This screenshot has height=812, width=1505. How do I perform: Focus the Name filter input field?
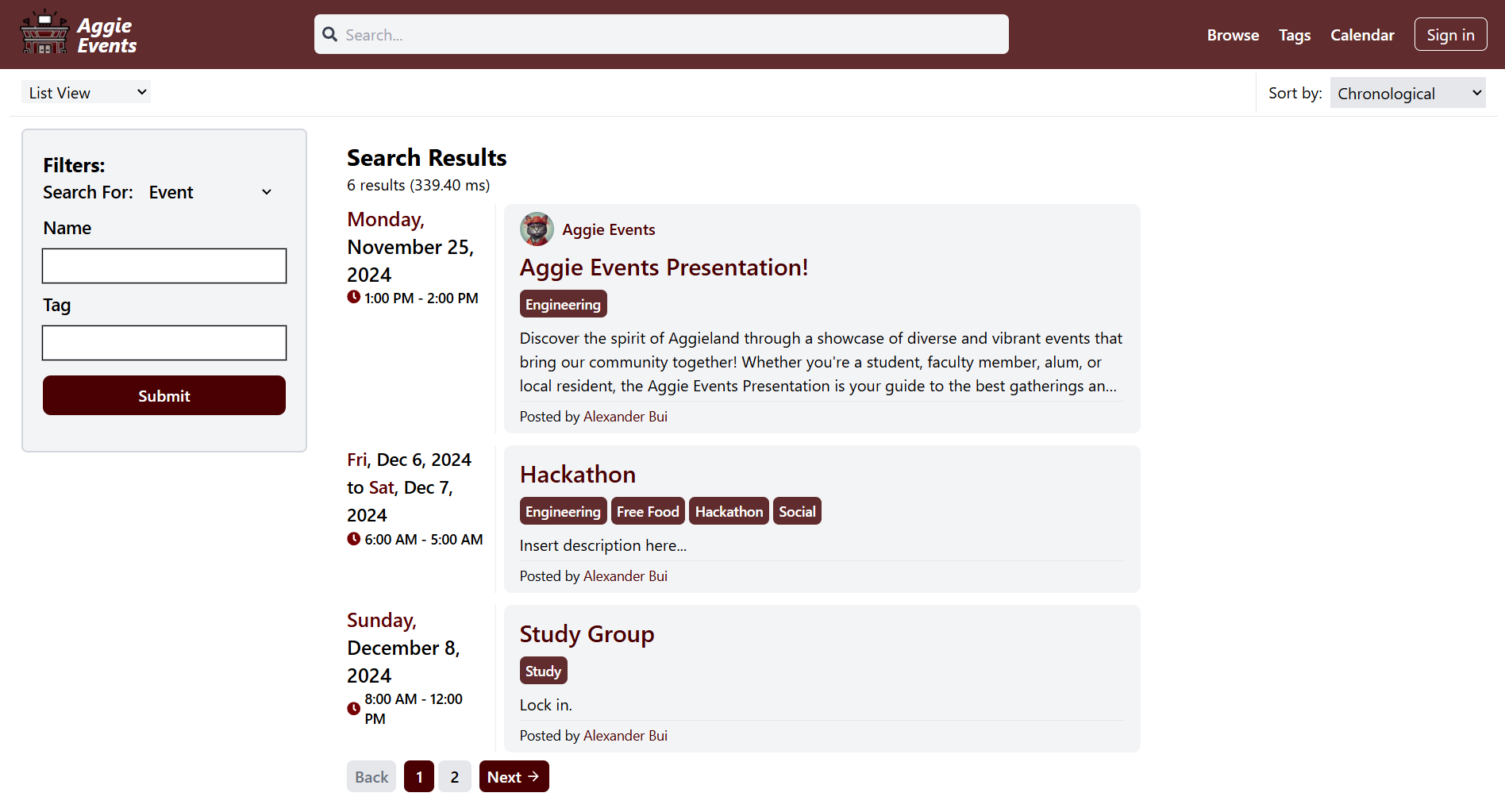(164, 266)
